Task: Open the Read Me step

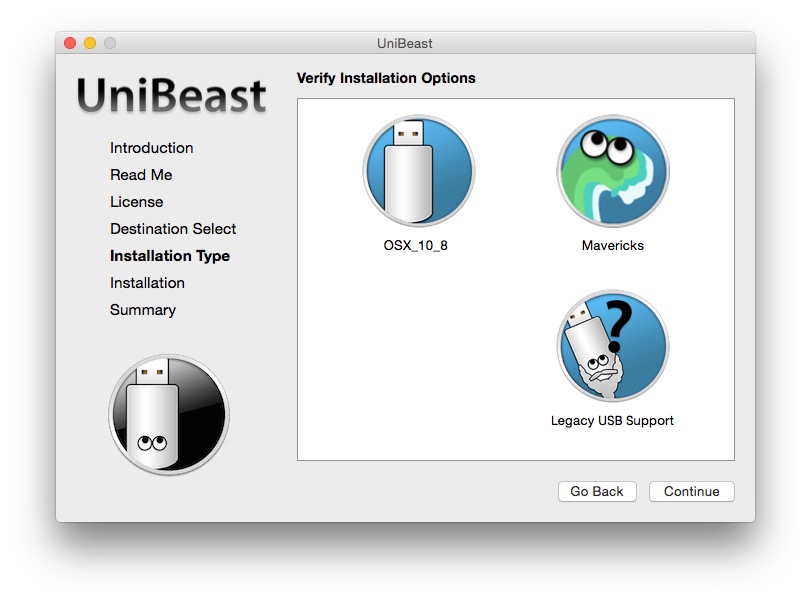Action: [x=141, y=175]
